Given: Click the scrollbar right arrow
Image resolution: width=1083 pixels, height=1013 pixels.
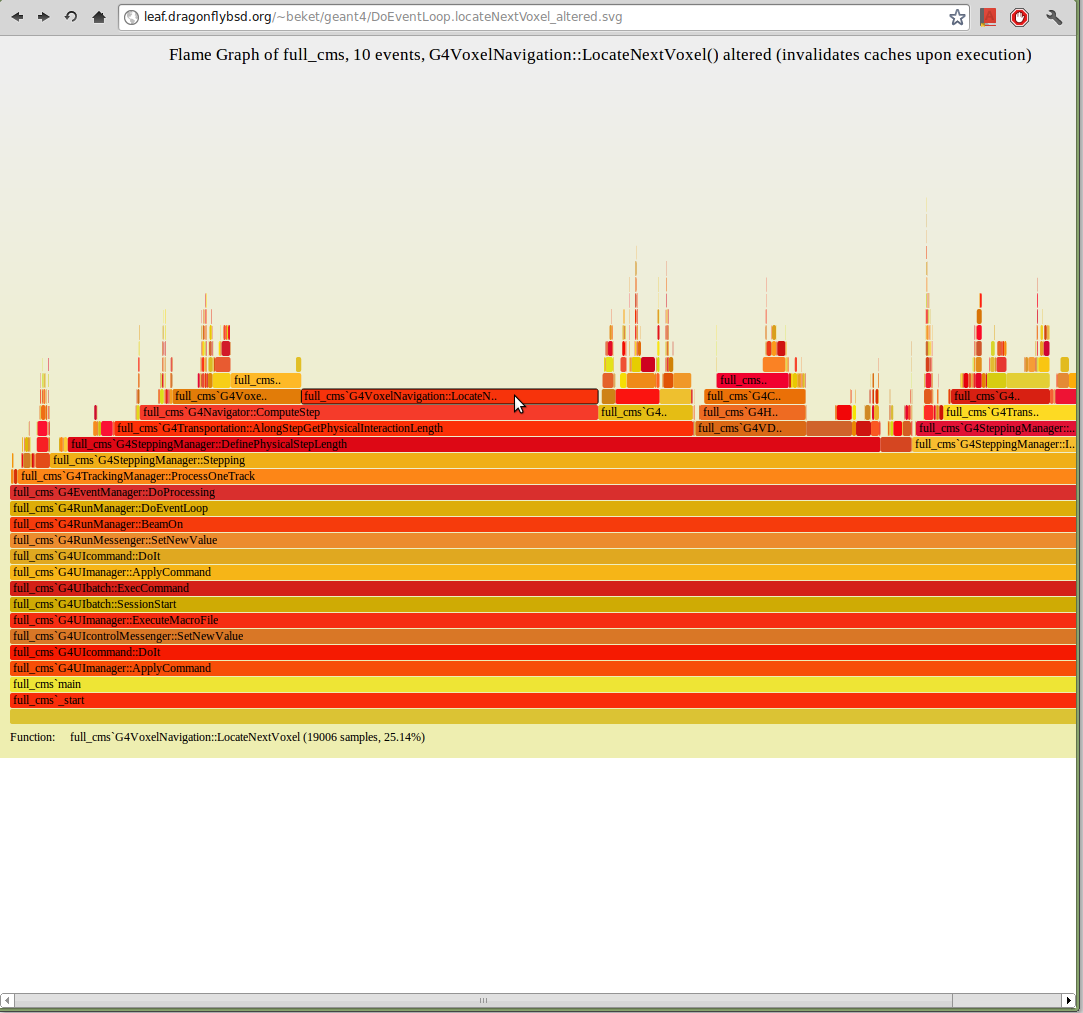Looking at the screenshot, I should (1067, 1000).
